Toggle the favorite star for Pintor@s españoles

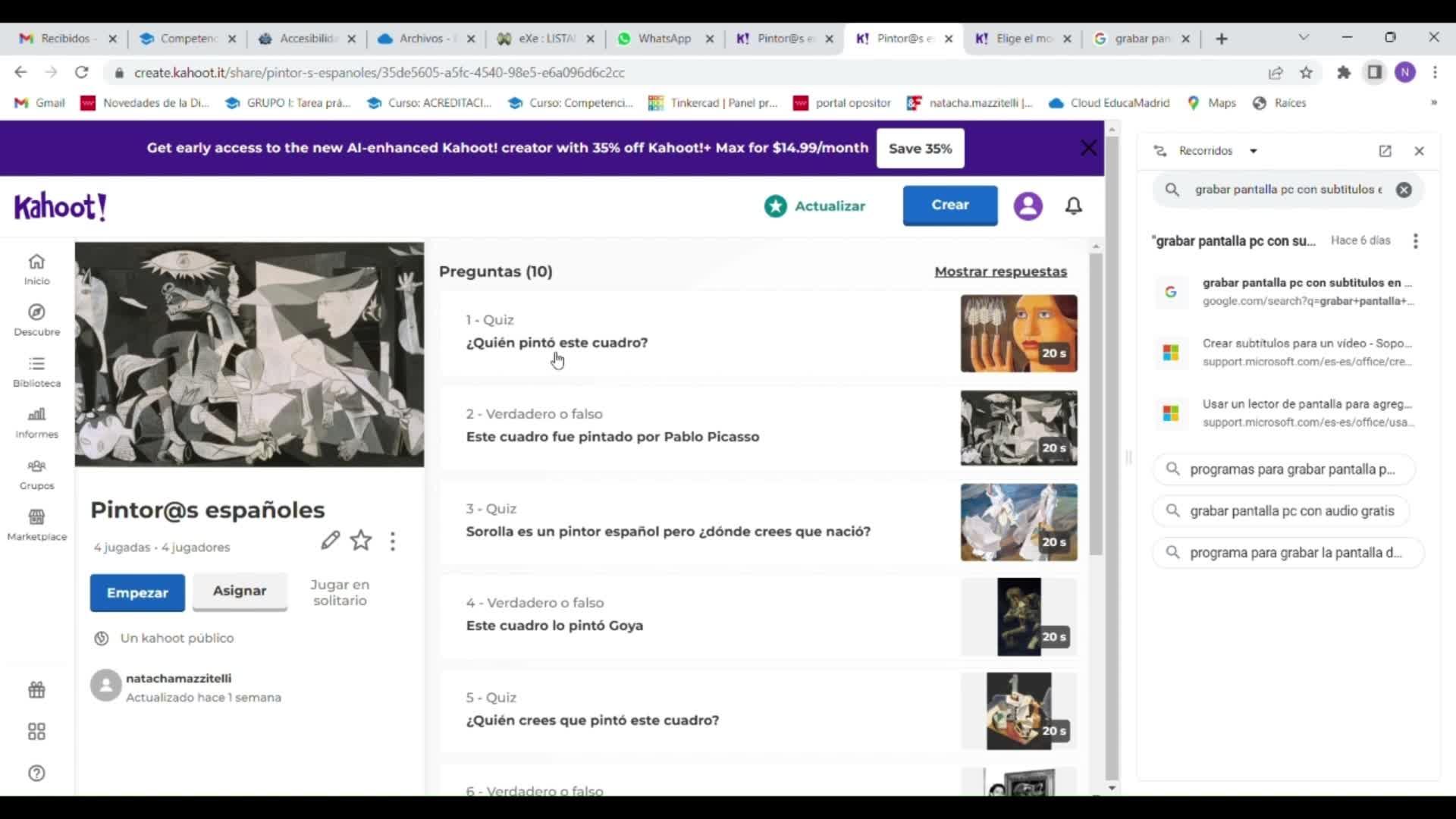[361, 540]
